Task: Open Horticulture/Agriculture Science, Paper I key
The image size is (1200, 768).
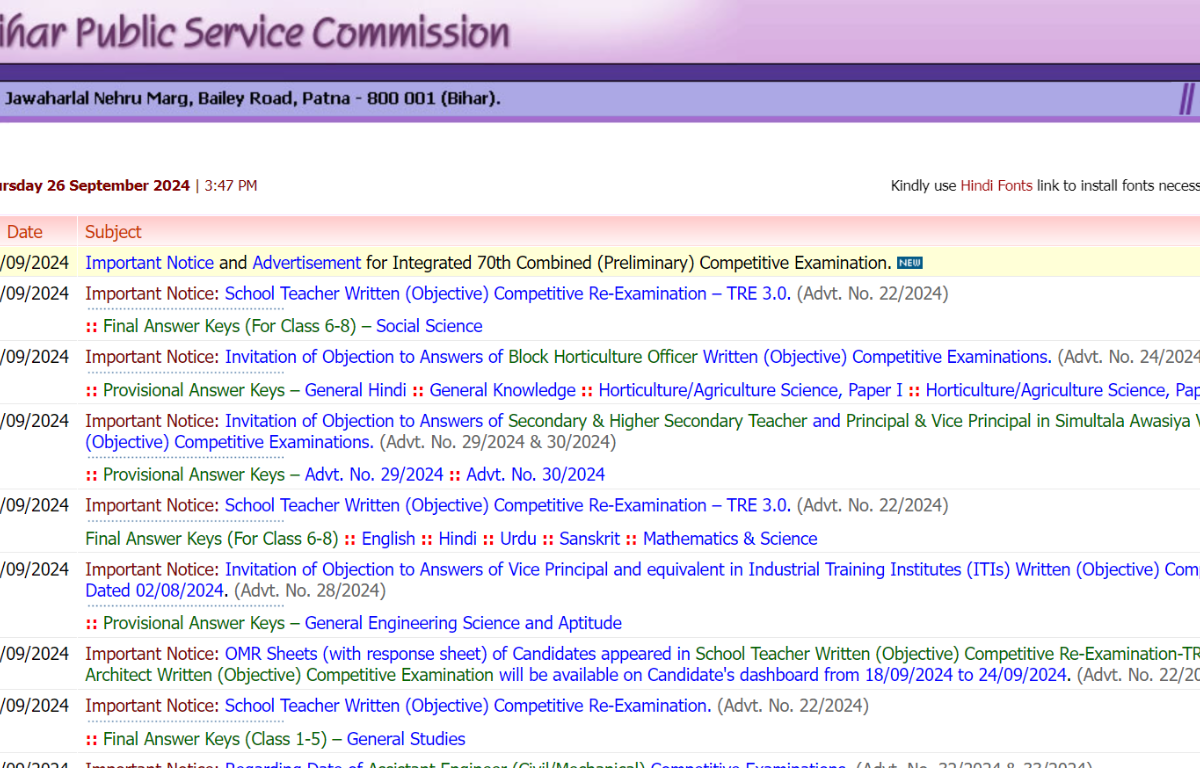Action: [750, 390]
